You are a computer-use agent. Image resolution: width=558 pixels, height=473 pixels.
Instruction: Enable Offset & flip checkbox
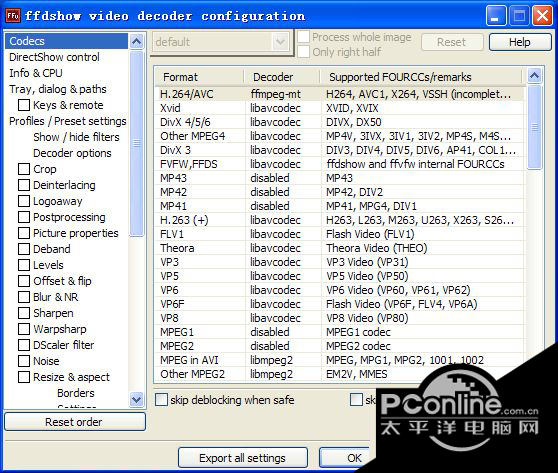point(24,281)
